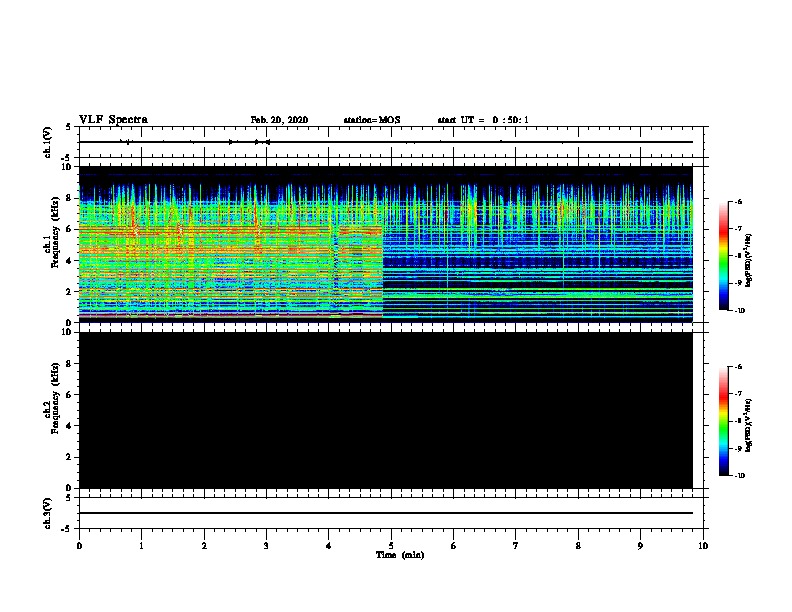This screenshot has width=792, height=612.
Task: Select the date text "Feb. 20, 2020"
Action: 279,120
